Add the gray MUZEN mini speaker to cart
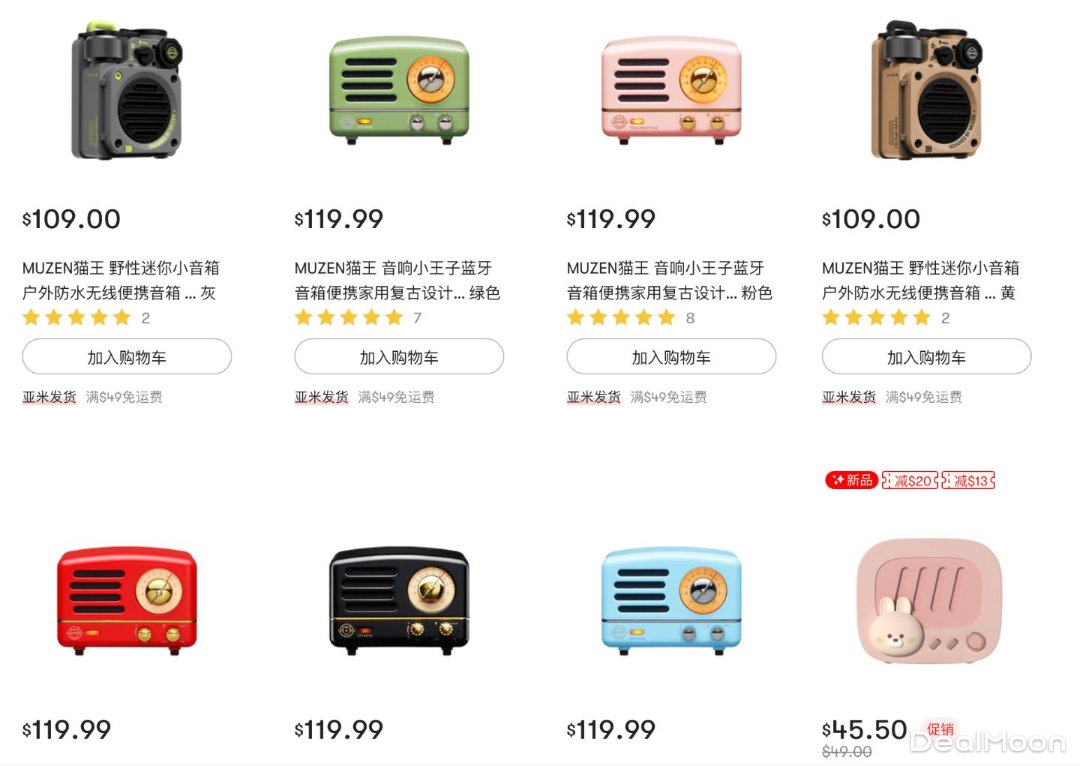 127,357
